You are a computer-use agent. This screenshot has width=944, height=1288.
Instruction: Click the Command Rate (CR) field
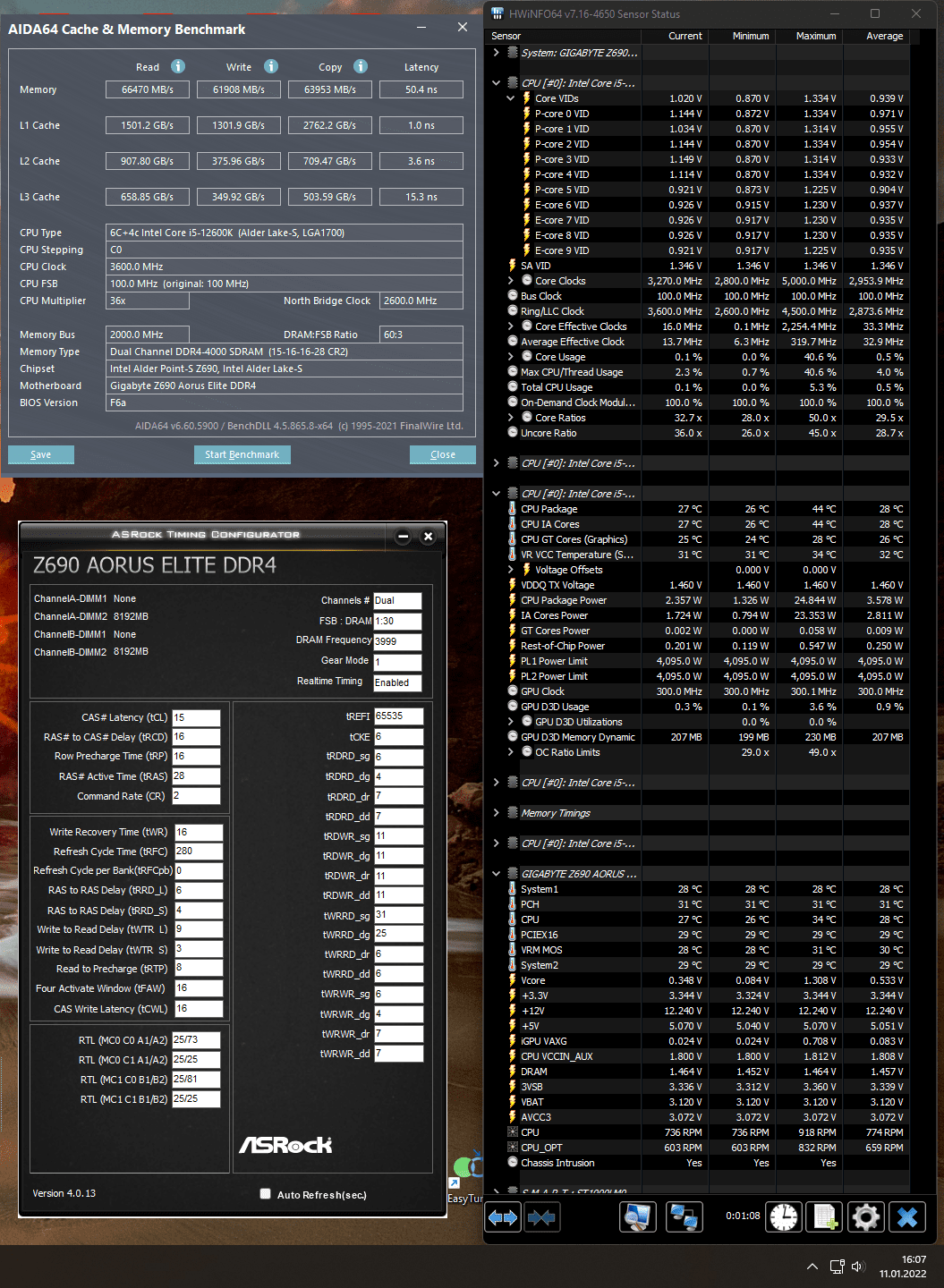196,796
